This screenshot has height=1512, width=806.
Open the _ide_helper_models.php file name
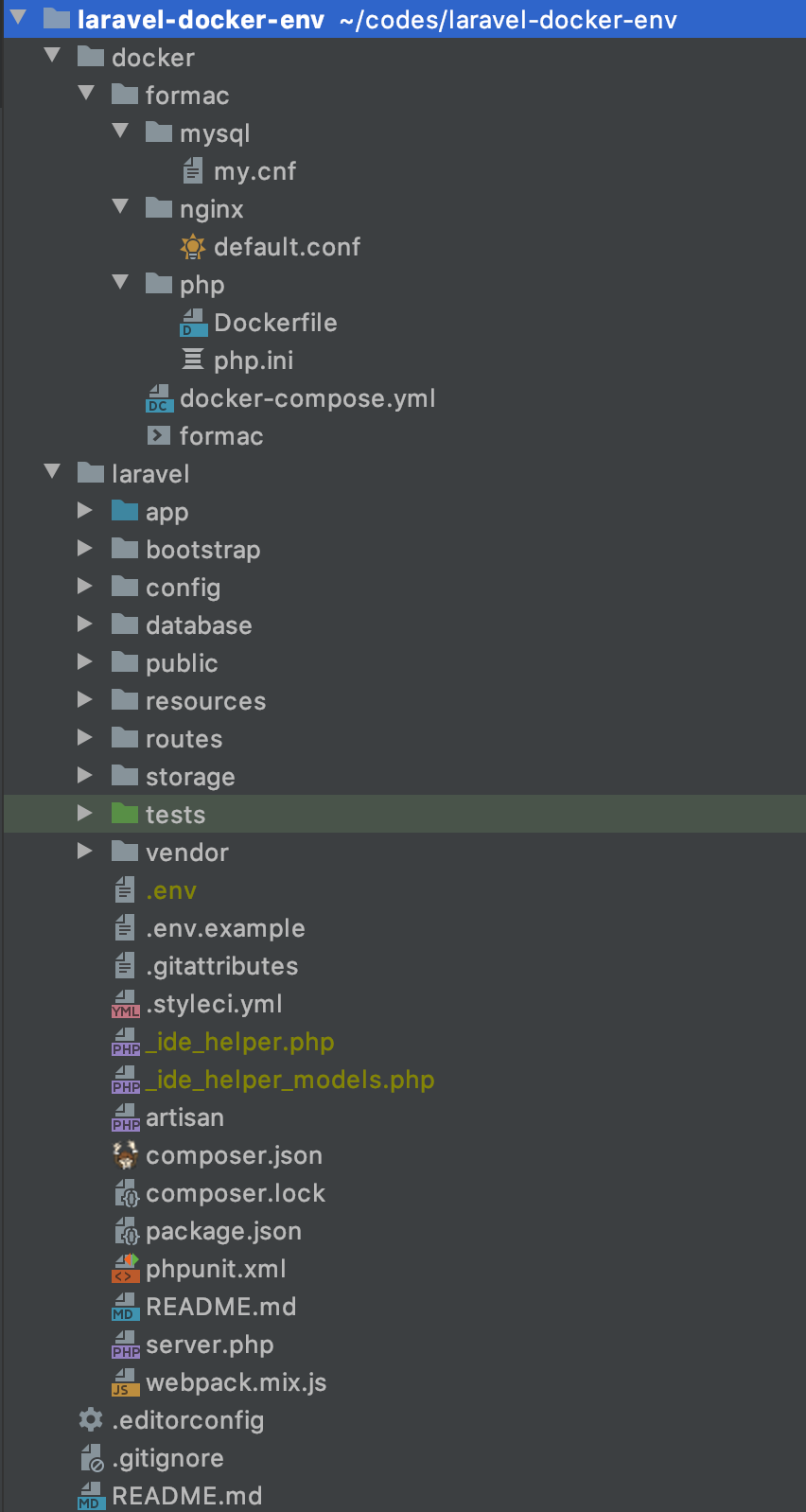click(x=290, y=1080)
